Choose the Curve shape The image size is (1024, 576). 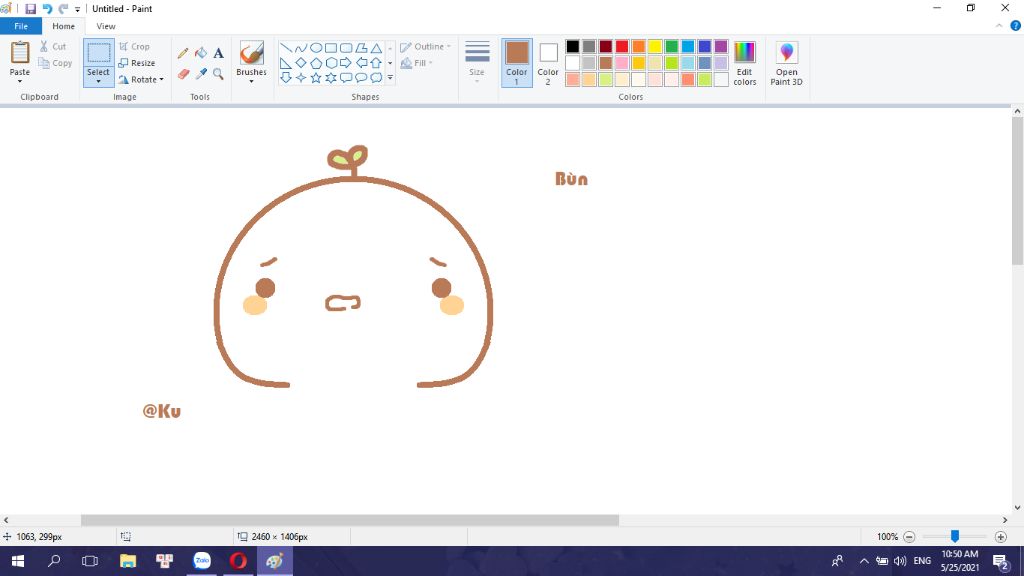[x=301, y=48]
